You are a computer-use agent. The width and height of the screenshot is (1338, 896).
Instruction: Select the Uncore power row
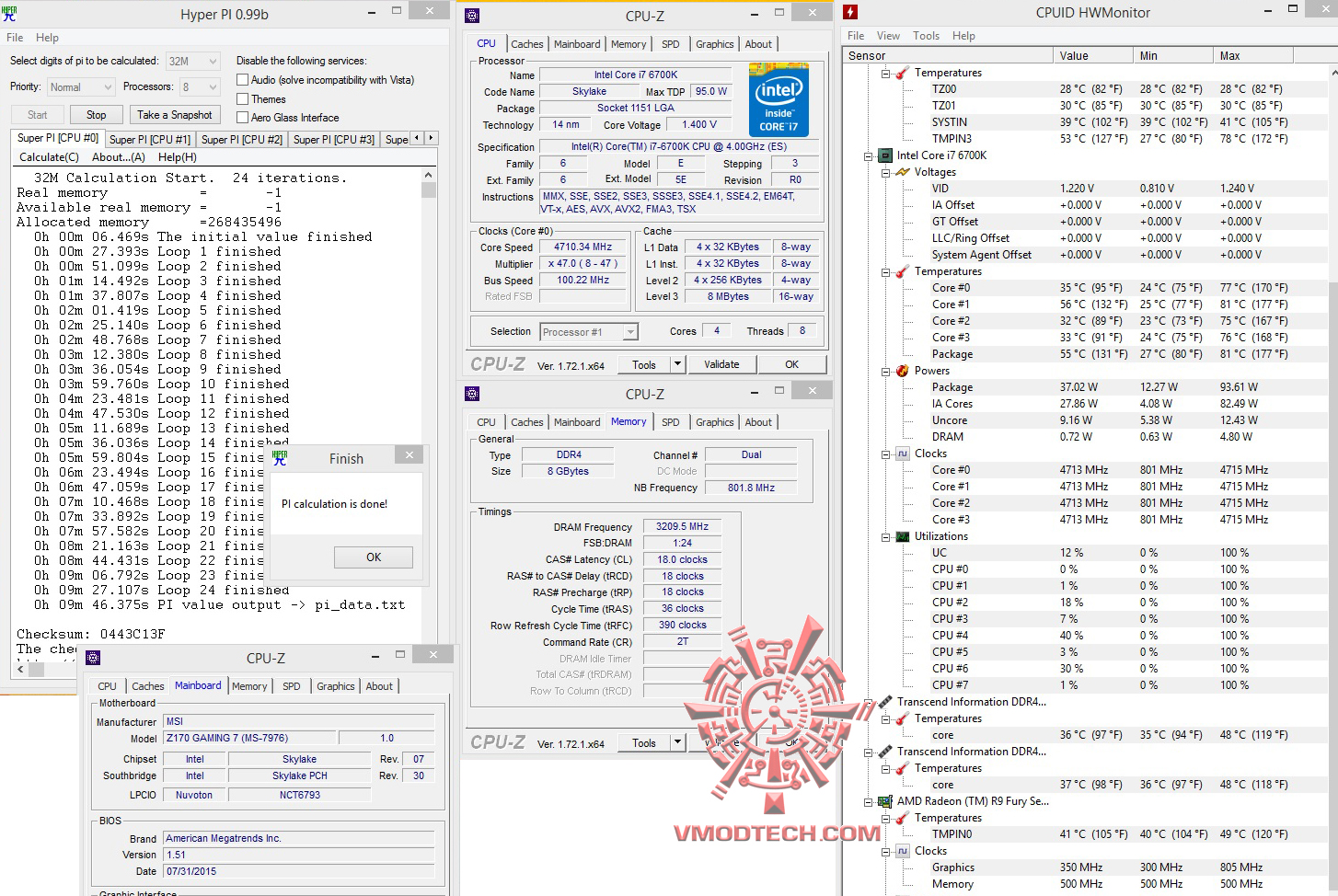(x=1086, y=420)
